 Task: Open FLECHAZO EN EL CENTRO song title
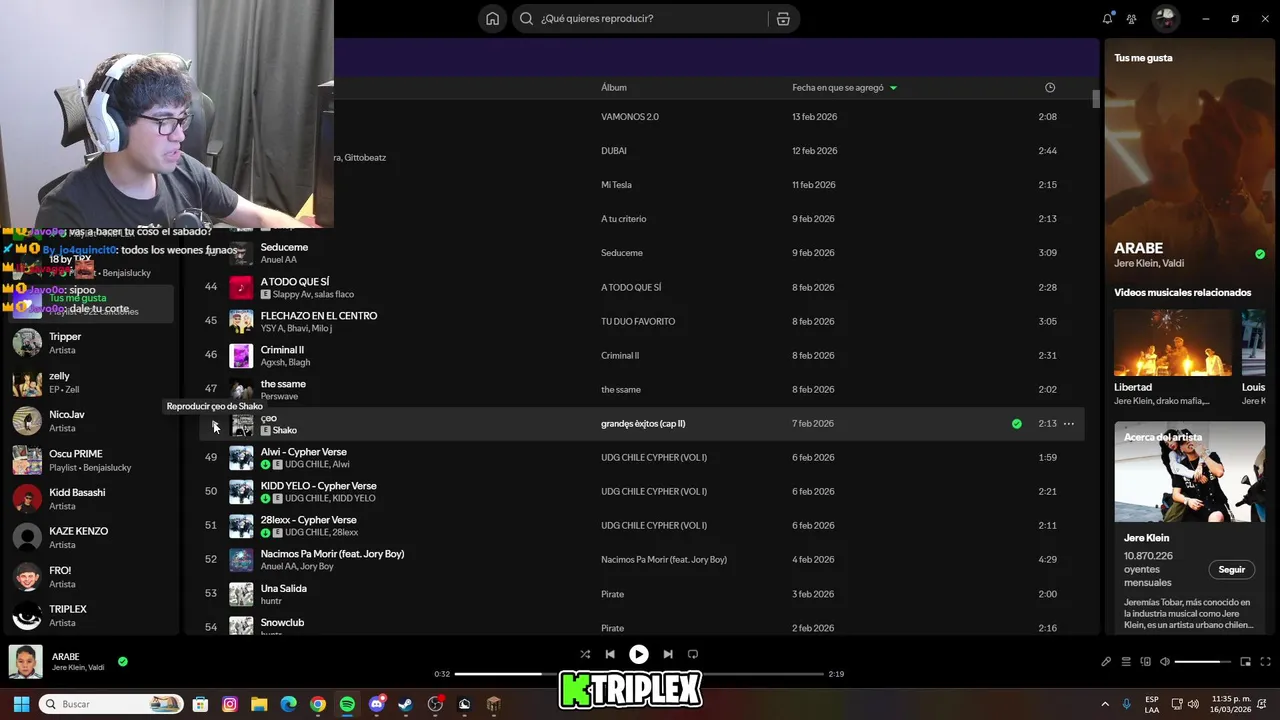point(319,316)
